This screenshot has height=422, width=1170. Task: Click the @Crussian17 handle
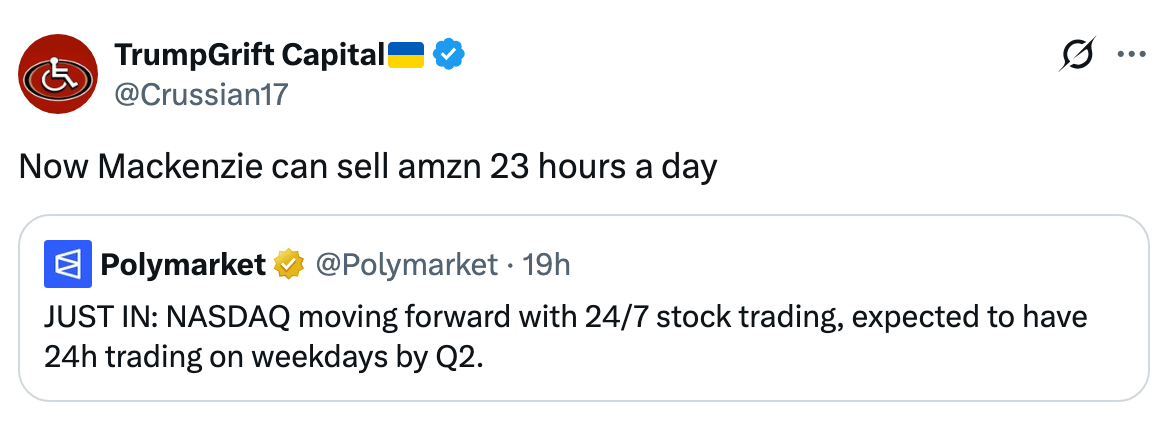[201, 94]
